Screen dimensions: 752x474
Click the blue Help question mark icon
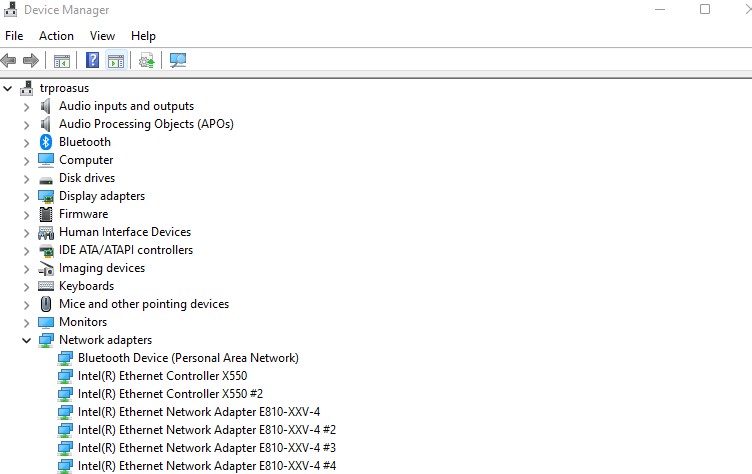[92, 61]
